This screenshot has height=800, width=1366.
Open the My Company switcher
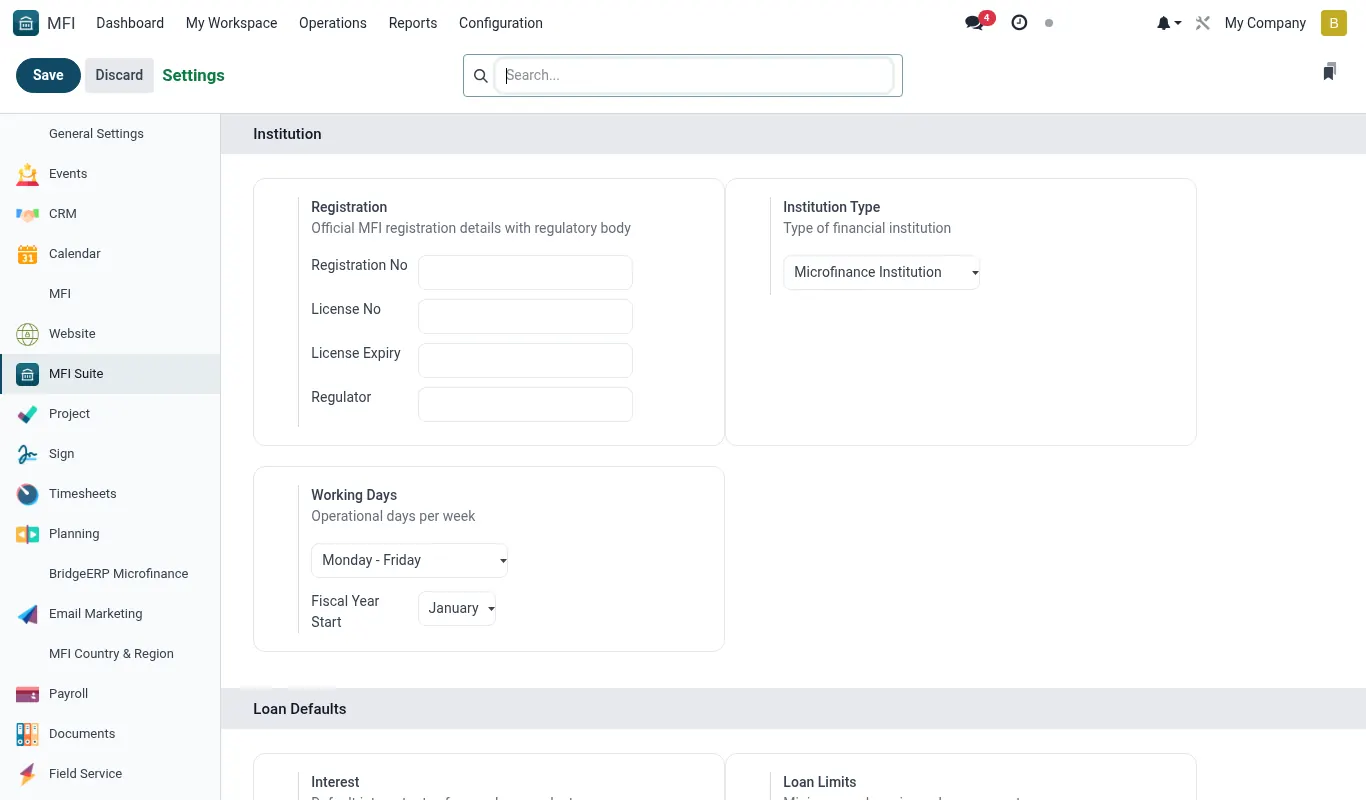1265,23
